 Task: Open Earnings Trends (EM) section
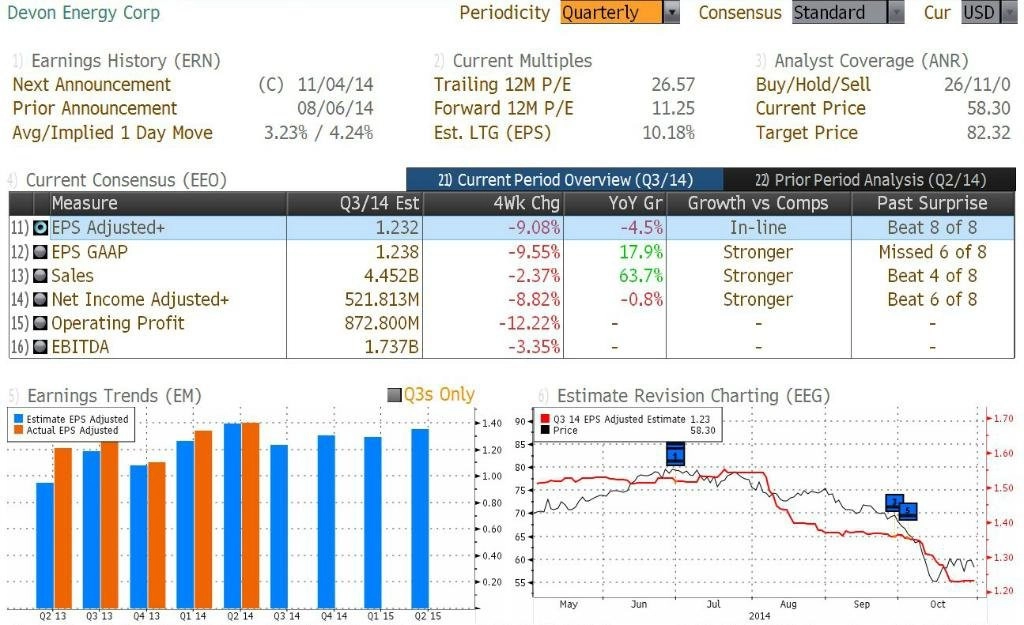click(114, 396)
